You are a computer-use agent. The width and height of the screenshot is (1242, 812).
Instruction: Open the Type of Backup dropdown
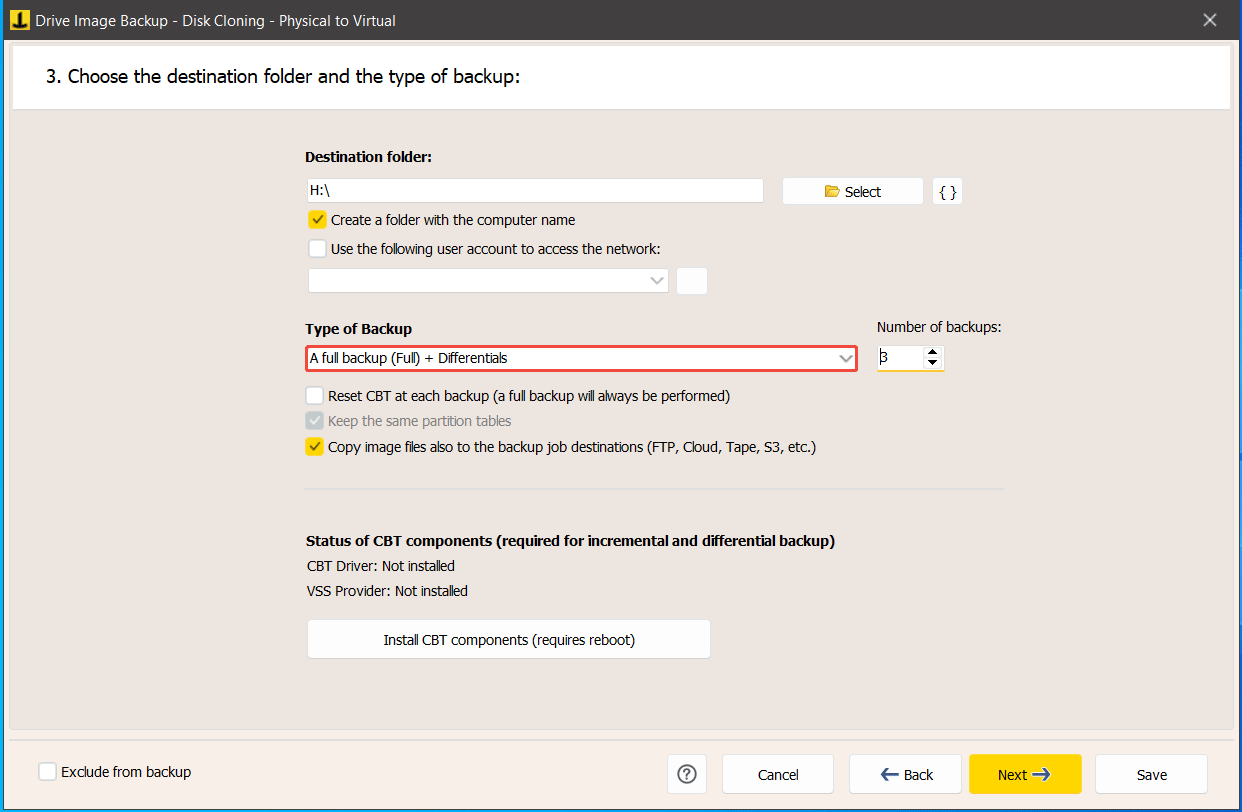coord(846,358)
